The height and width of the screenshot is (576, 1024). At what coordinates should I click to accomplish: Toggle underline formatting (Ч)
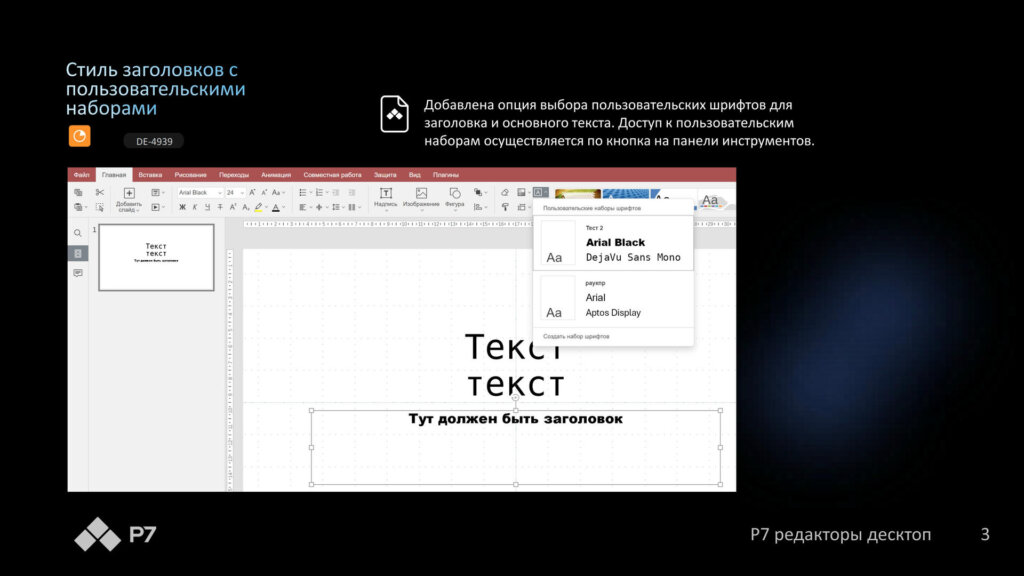(x=208, y=207)
